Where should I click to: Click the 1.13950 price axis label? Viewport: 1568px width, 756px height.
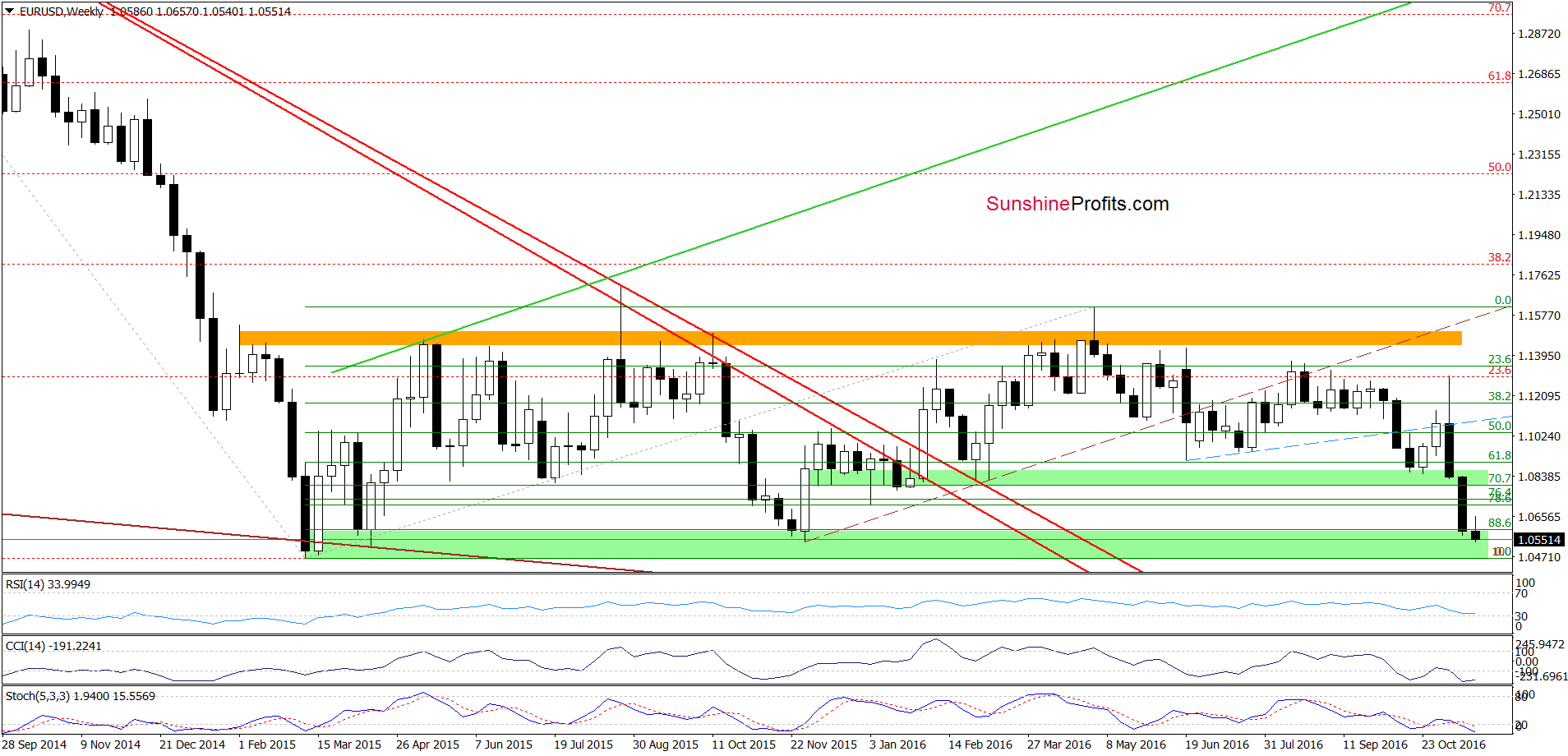[x=1538, y=356]
